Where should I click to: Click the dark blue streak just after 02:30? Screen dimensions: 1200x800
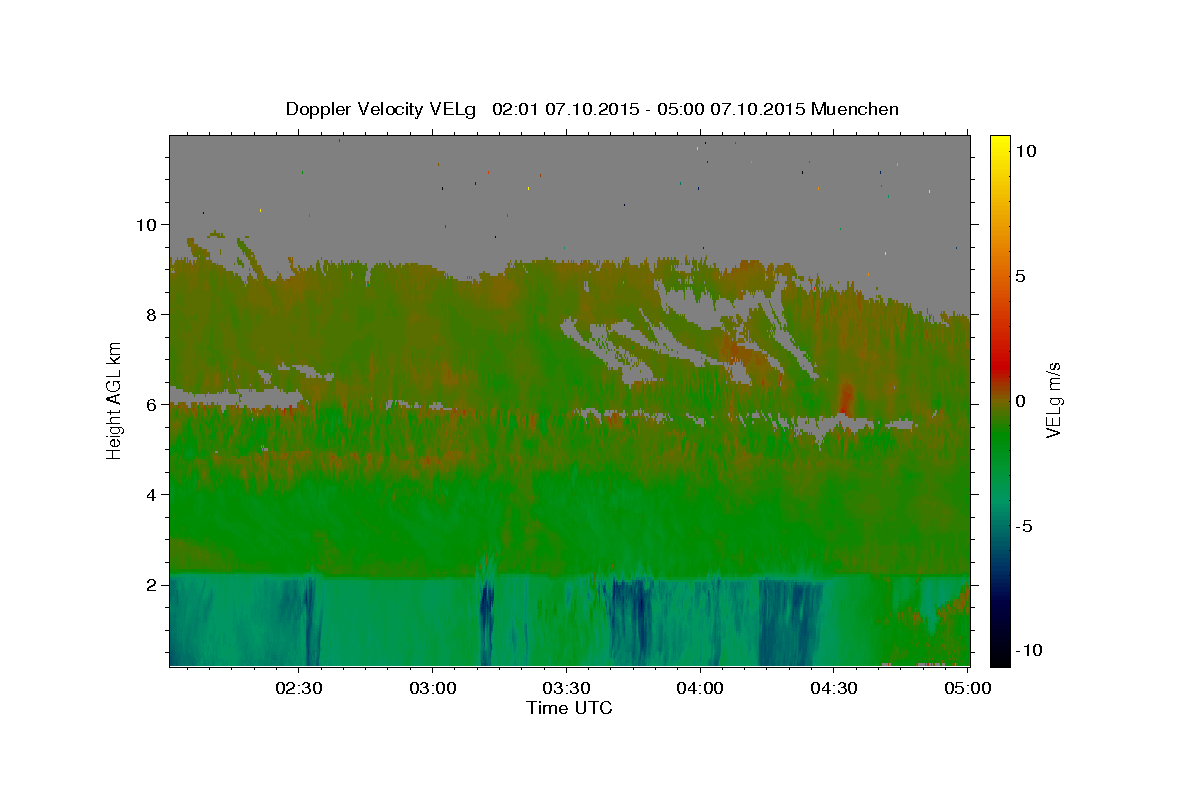pos(309,620)
